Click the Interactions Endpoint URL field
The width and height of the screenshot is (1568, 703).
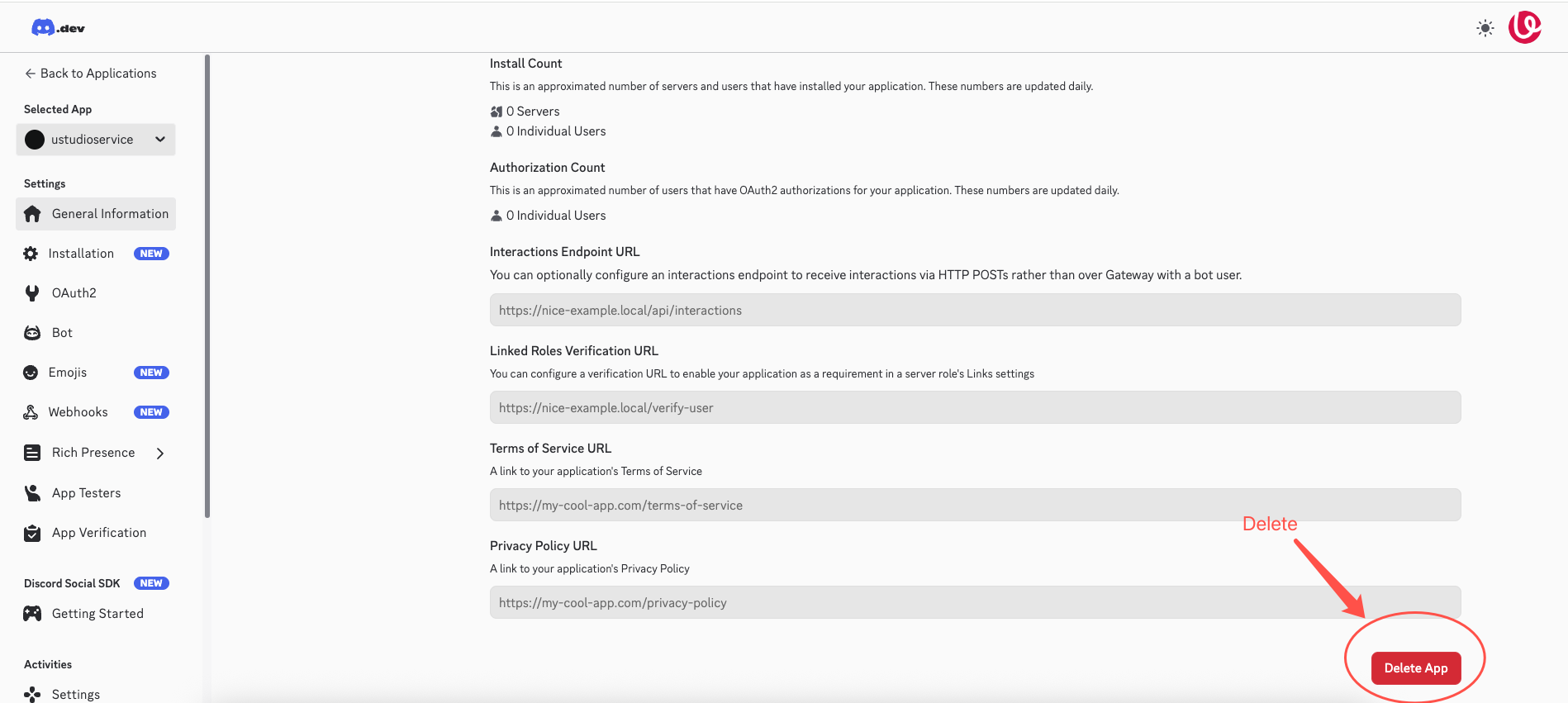pos(975,311)
